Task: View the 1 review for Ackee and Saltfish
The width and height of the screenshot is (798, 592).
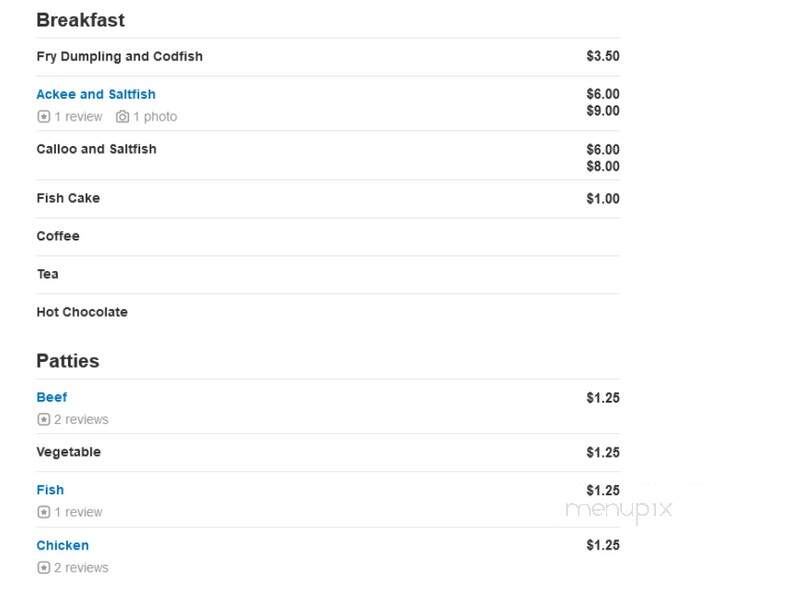Action: (x=78, y=117)
